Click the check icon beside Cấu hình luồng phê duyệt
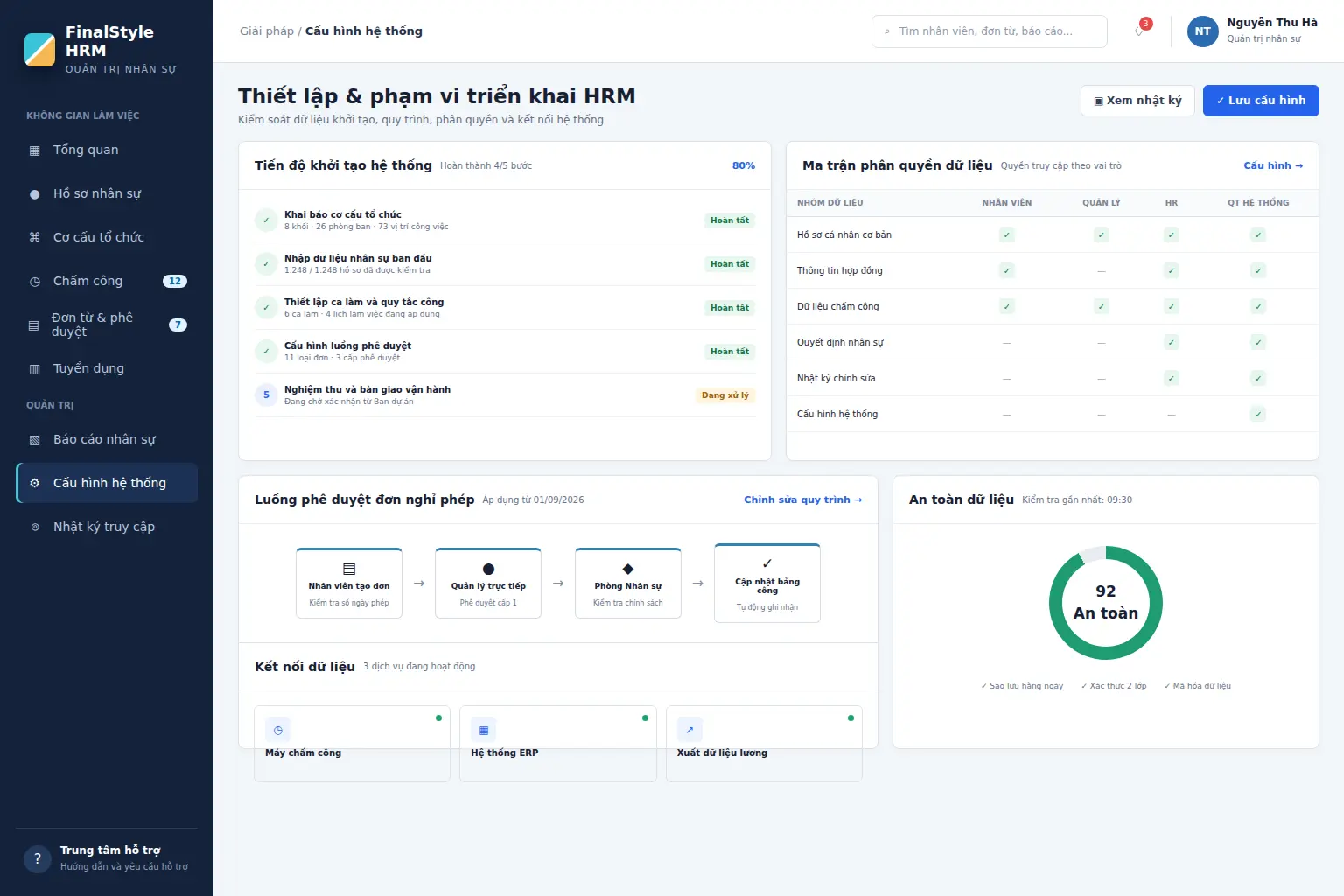 [x=267, y=352]
